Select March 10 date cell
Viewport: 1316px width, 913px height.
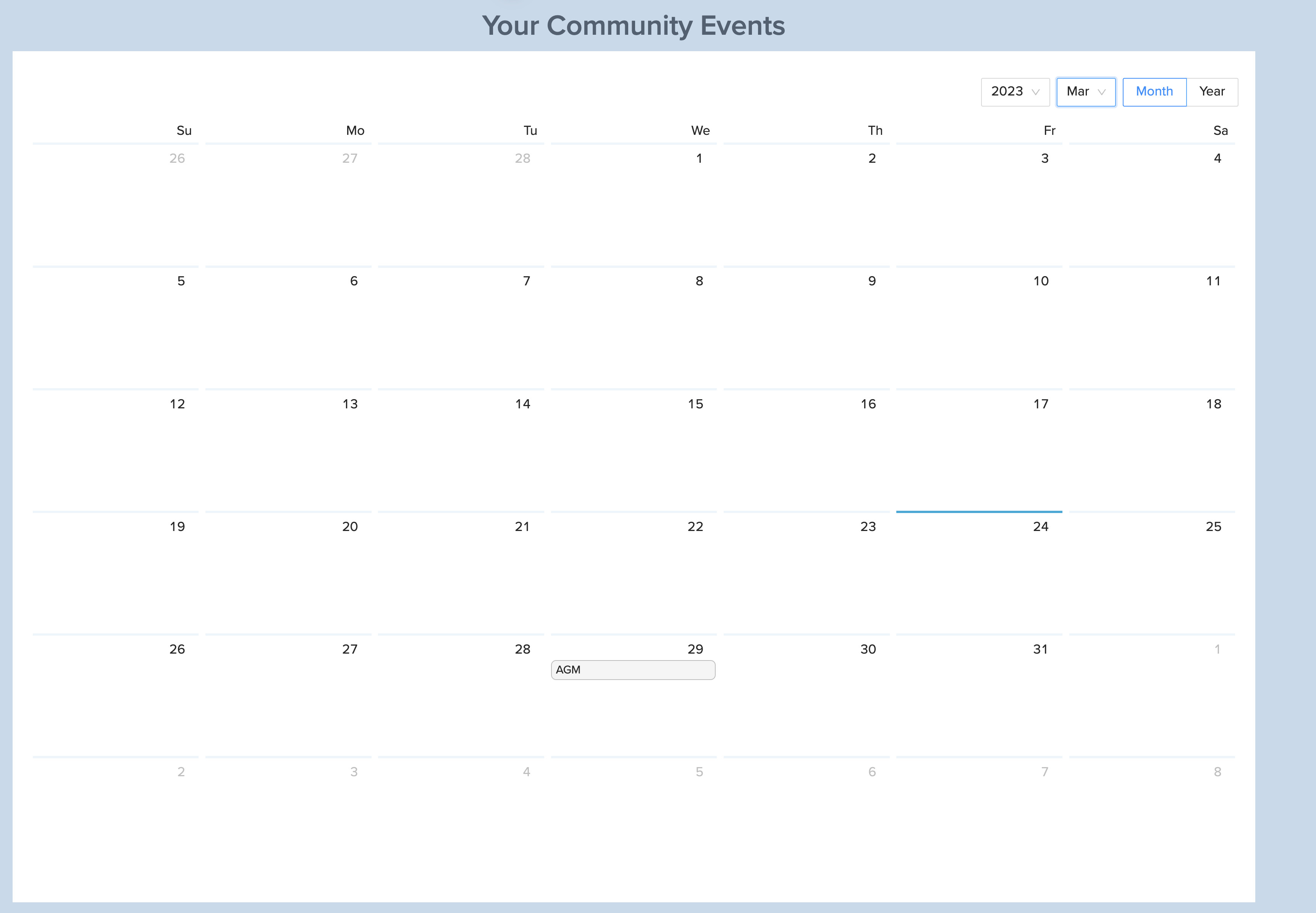[x=979, y=327]
